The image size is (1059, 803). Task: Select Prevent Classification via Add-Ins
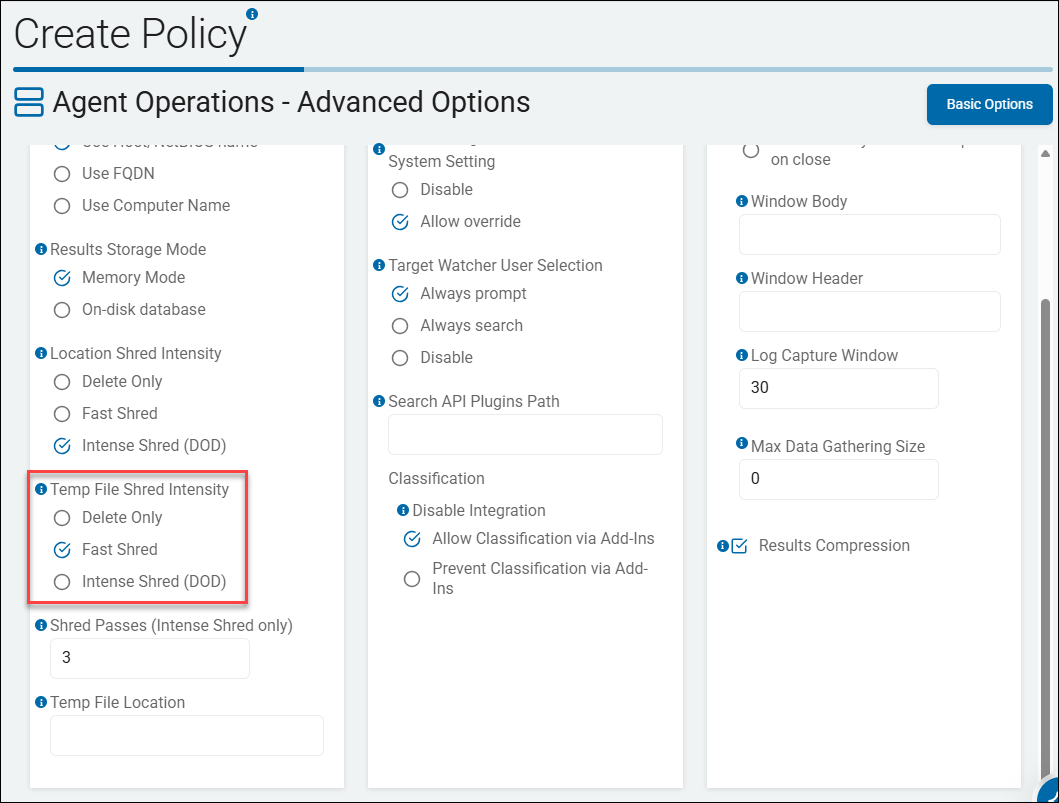click(411, 578)
